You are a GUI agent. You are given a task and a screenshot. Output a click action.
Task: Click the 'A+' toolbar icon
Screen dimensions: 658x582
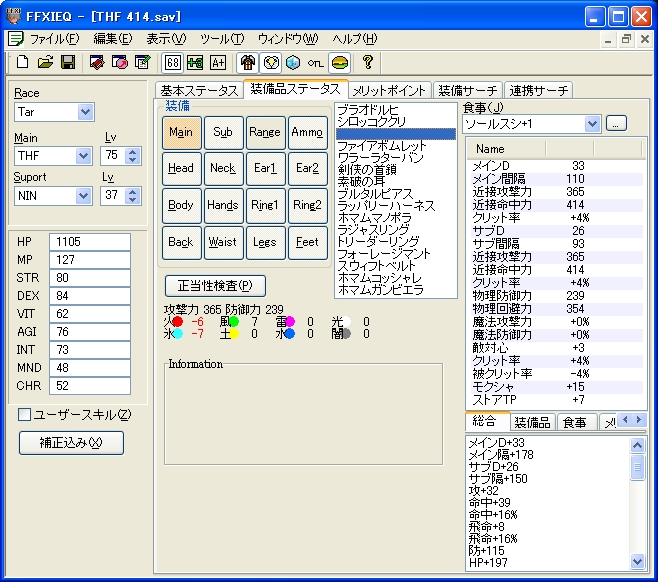coord(218,63)
